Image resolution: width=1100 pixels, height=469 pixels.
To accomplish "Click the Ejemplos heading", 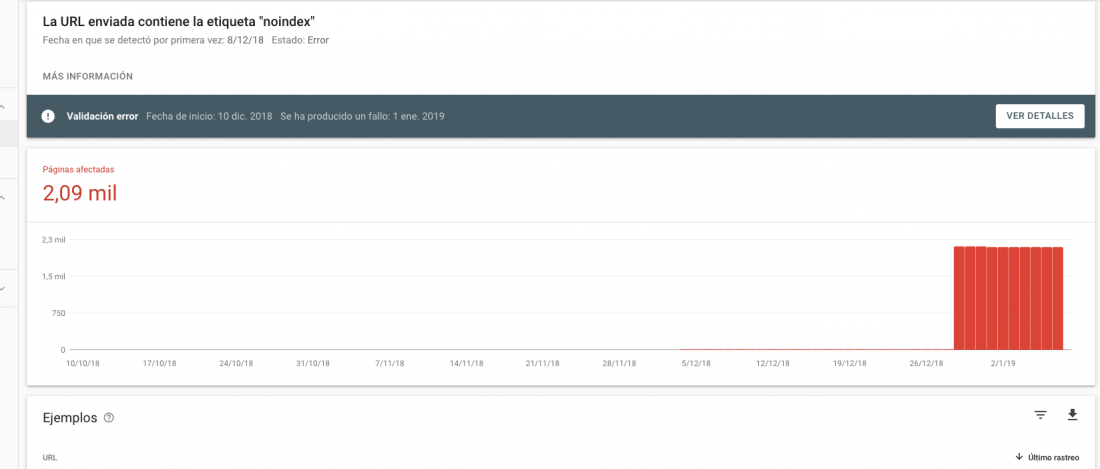I will coord(70,418).
